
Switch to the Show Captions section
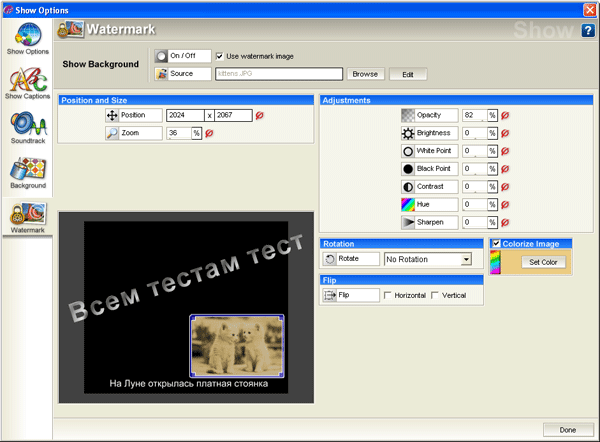point(28,83)
